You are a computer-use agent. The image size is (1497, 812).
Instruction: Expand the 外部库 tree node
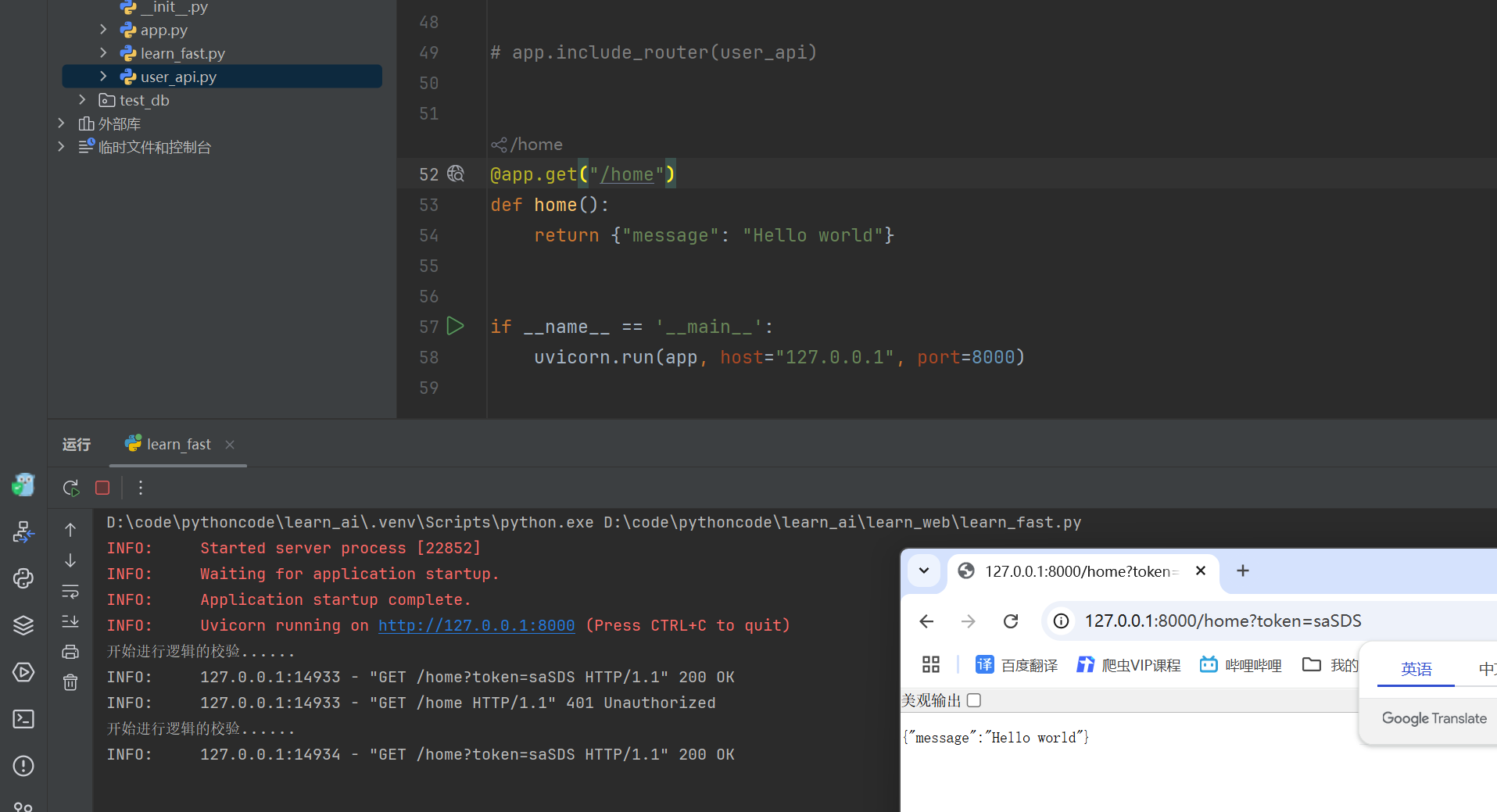coord(61,123)
